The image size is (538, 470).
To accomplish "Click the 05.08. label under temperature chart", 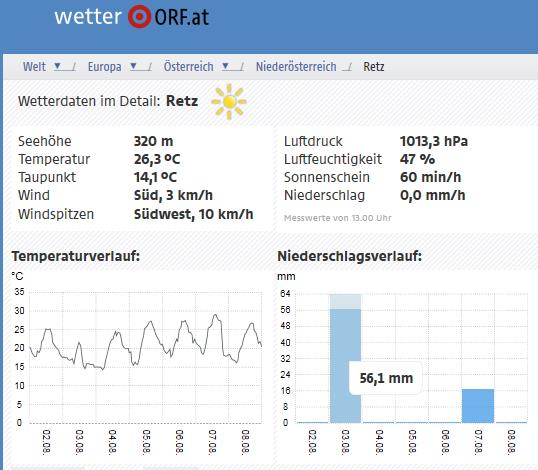I will click(x=146, y=442).
